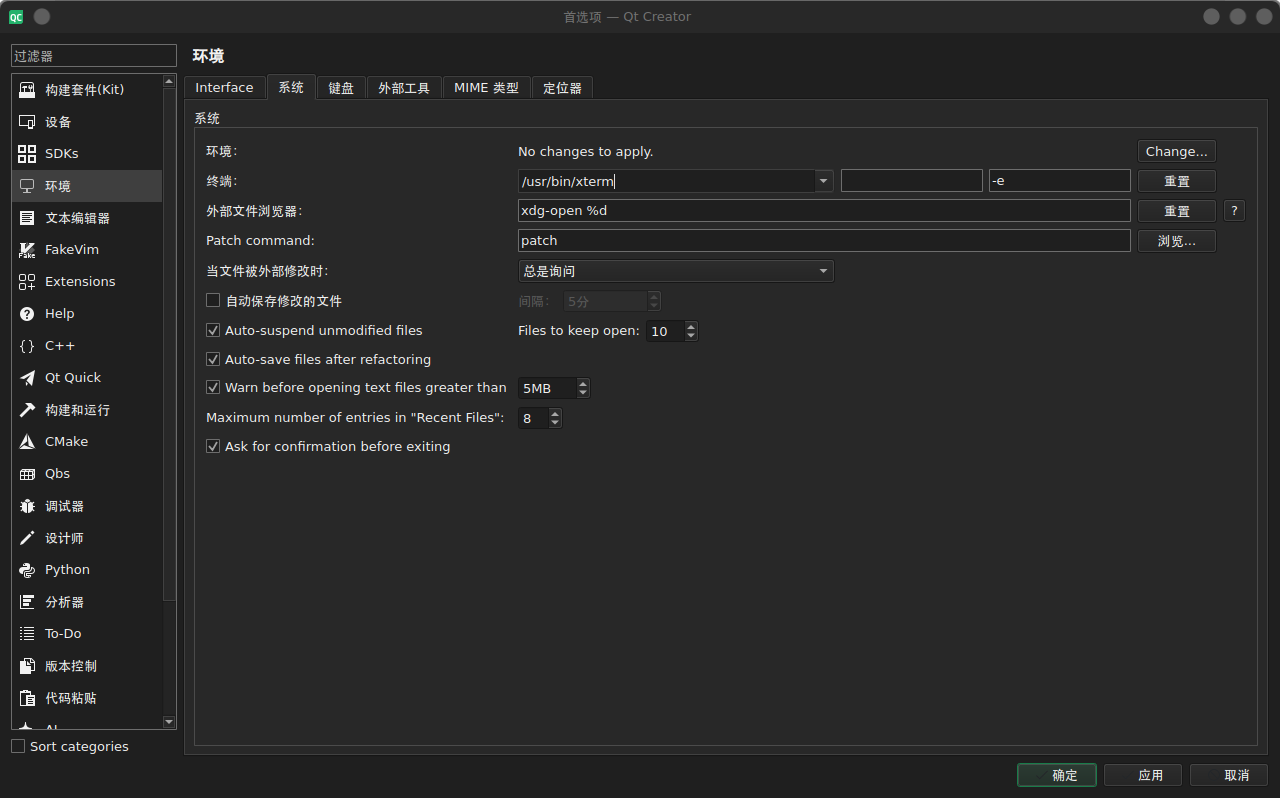Focus the Patch command field containing patch
The image size is (1280, 798).
824,241
